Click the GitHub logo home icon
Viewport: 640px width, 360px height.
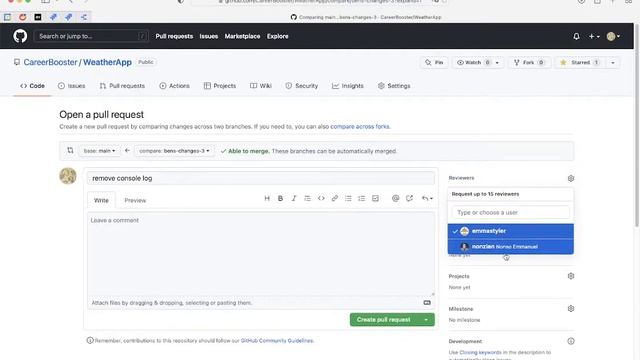20,36
